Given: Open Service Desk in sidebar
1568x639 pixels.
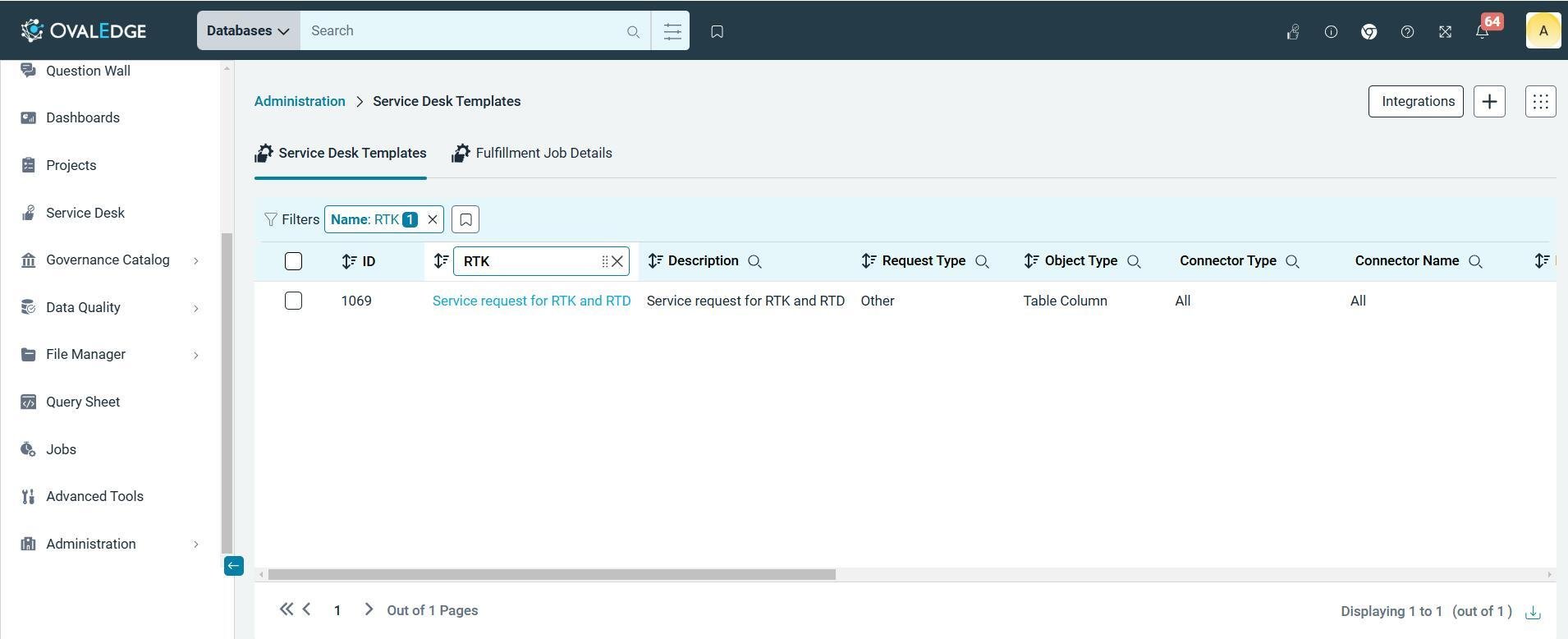Looking at the screenshot, I should click(x=85, y=213).
